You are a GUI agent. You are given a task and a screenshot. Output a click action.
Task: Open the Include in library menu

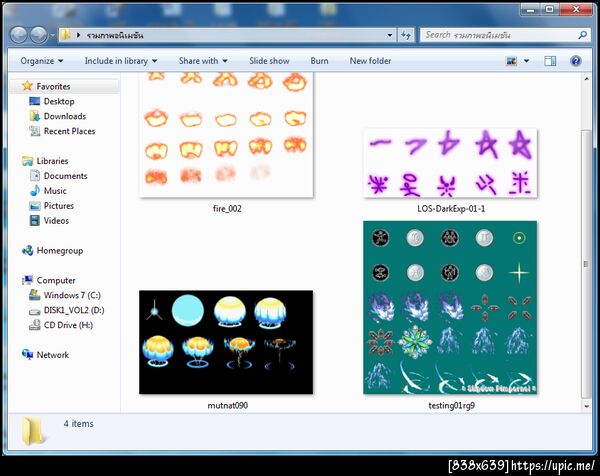[121, 61]
